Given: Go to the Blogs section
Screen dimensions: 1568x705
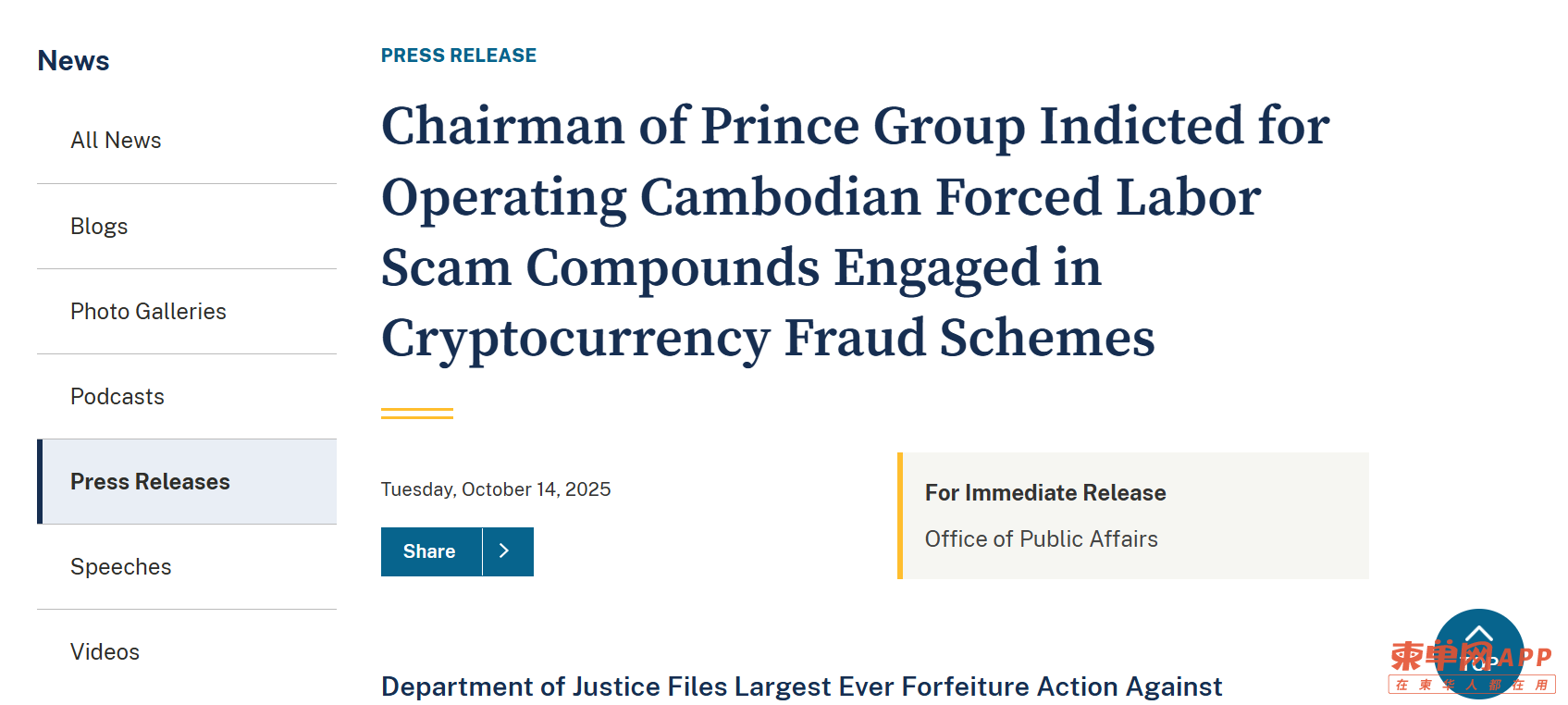Looking at the screenshot, I should click(x=99, y=227).
